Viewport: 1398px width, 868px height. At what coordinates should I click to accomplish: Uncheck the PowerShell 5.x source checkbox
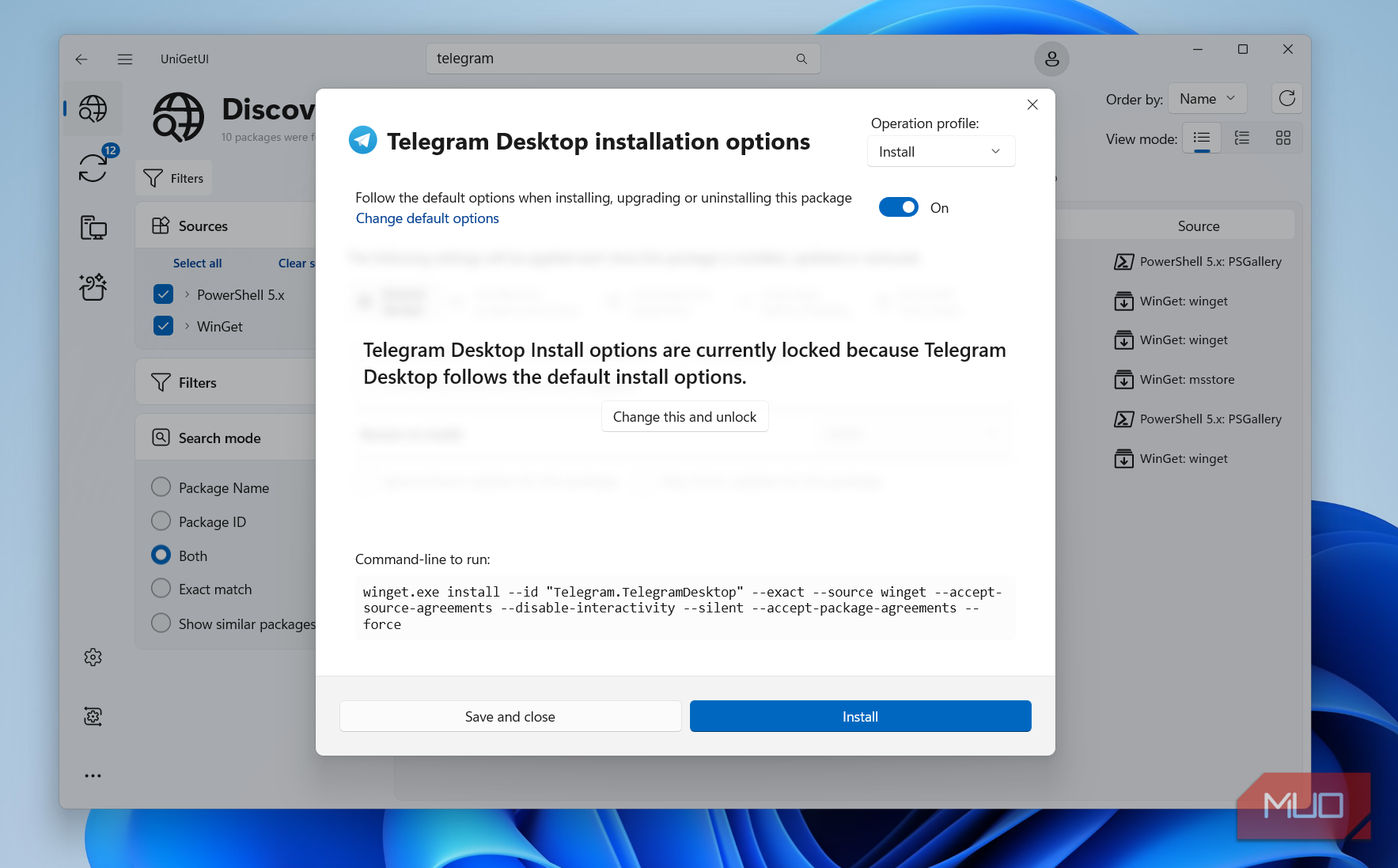coord(163,294)
